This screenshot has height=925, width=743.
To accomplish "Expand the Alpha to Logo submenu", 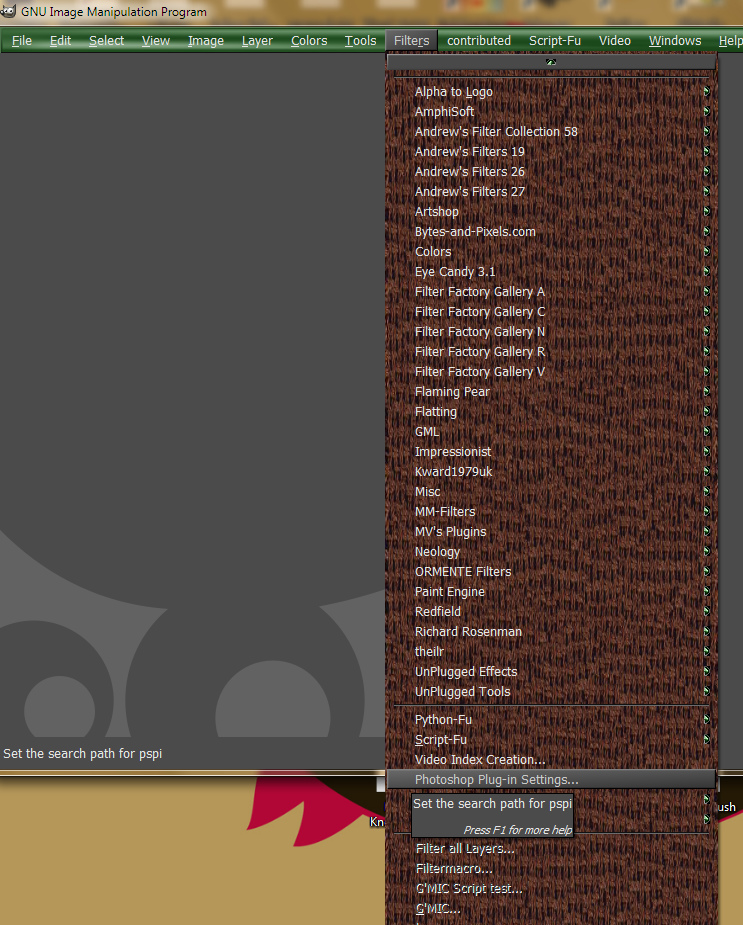I will tap(551, 91).
